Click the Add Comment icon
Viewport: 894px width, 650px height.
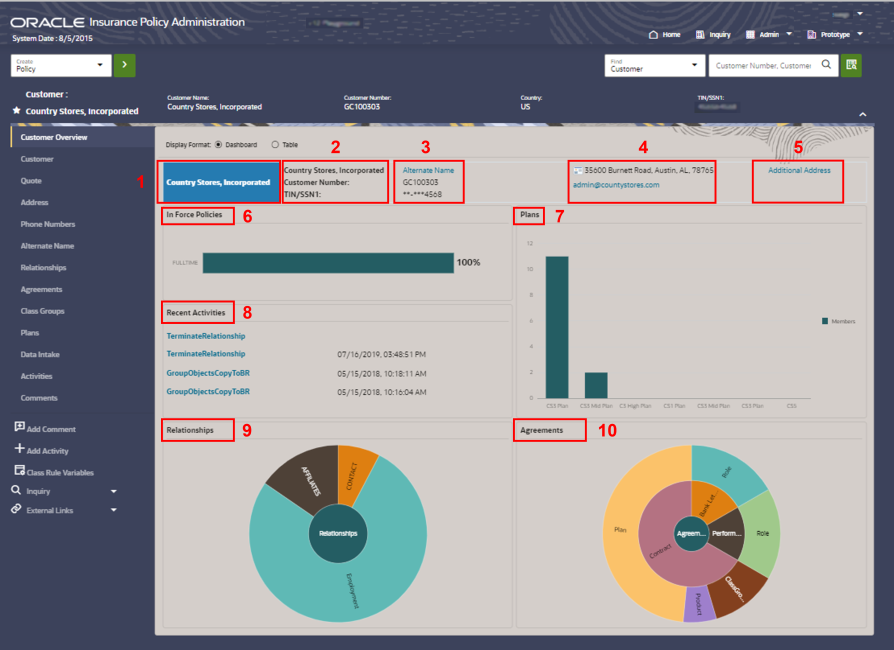point(19,427)
